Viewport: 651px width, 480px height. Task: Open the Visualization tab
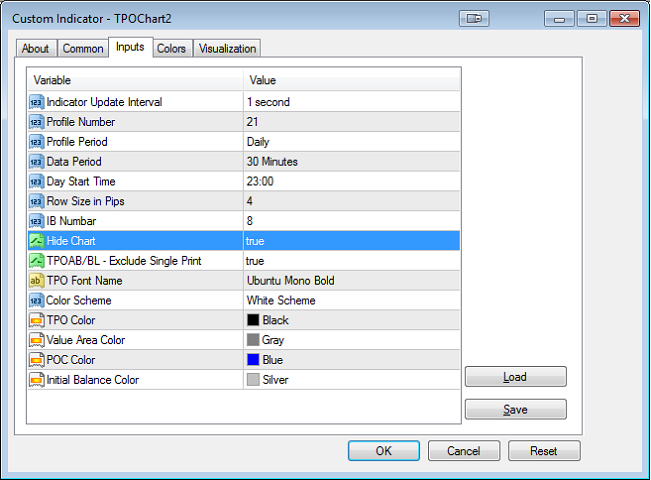pyautogui.click(x=228, y=49)
